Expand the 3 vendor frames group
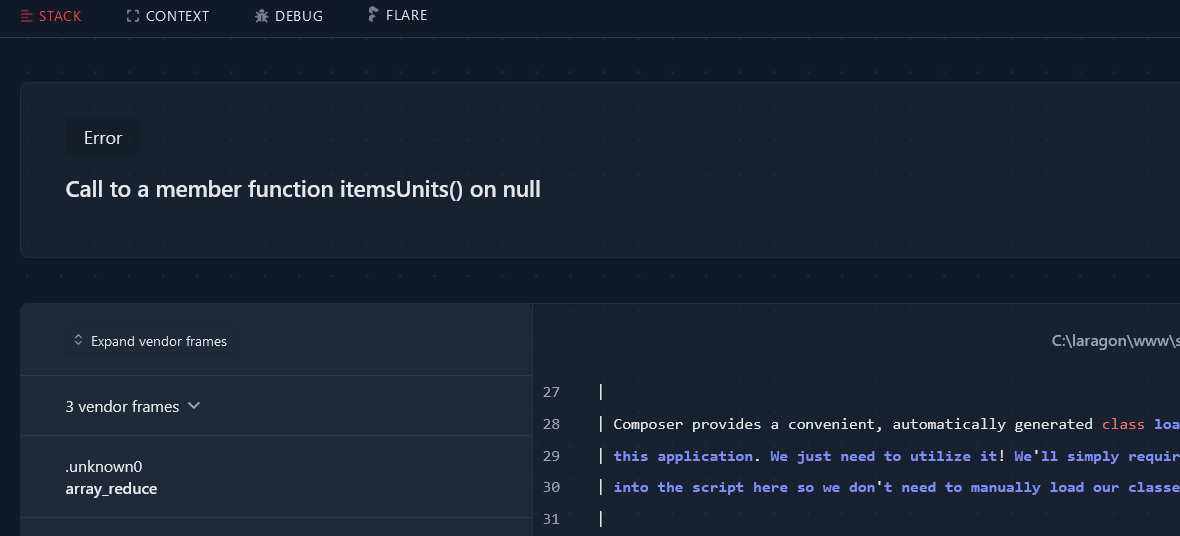 pyautogui.click(x=122, y=406)
